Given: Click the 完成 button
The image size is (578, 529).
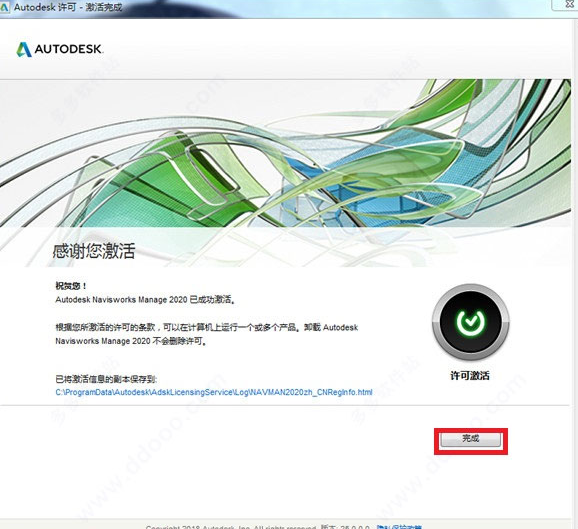Looking at the screenshot, I should (x=471, y=439).
